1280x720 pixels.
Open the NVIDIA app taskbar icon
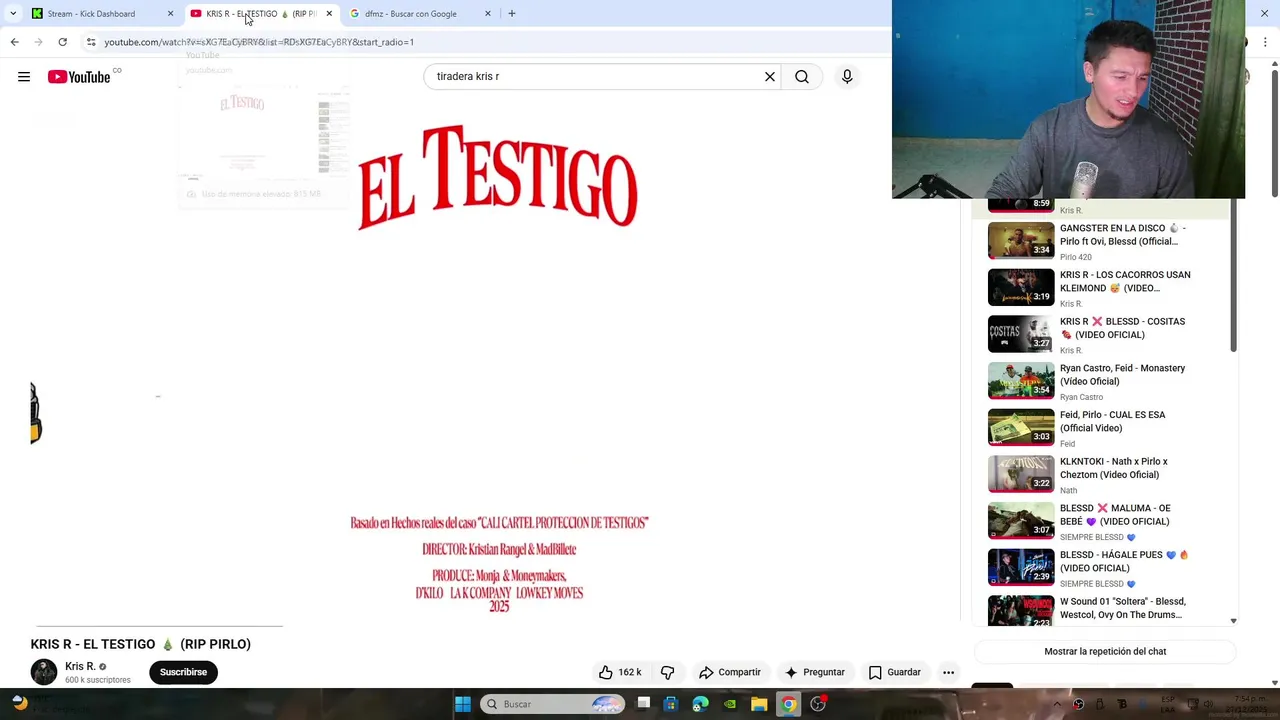coord(730,704)
